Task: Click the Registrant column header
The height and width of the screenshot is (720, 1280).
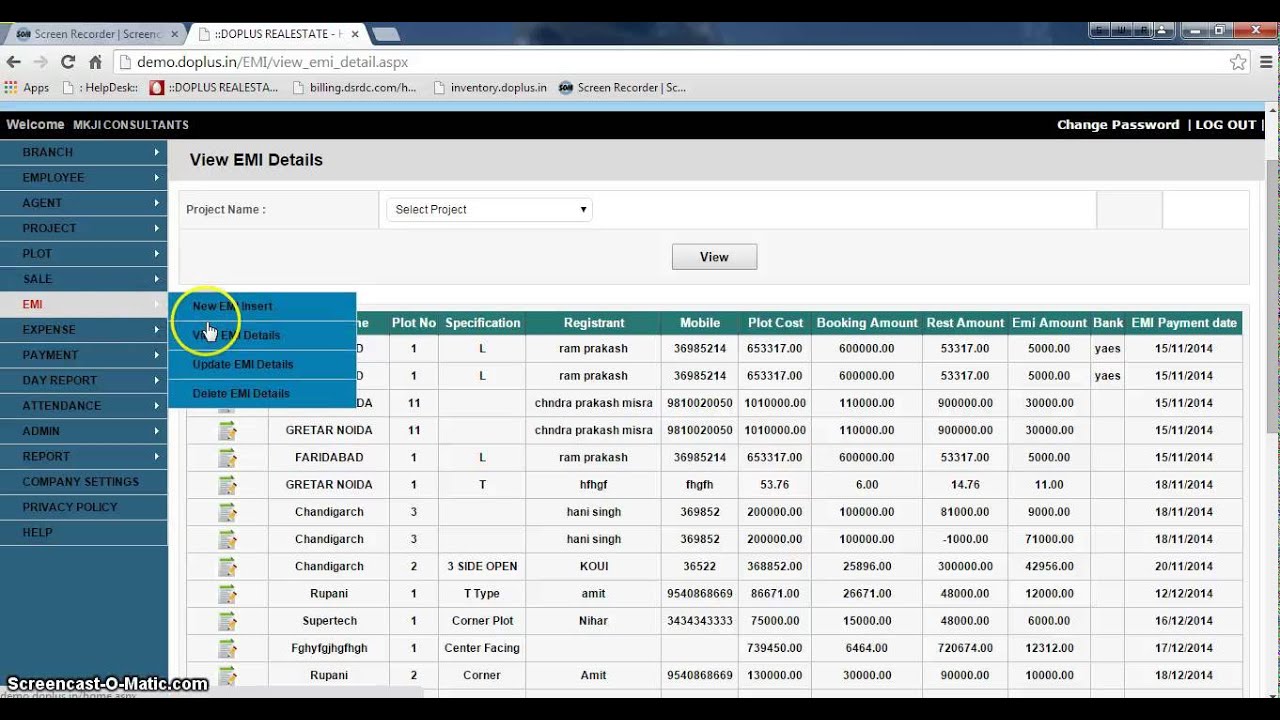Action: coord(593,323)
